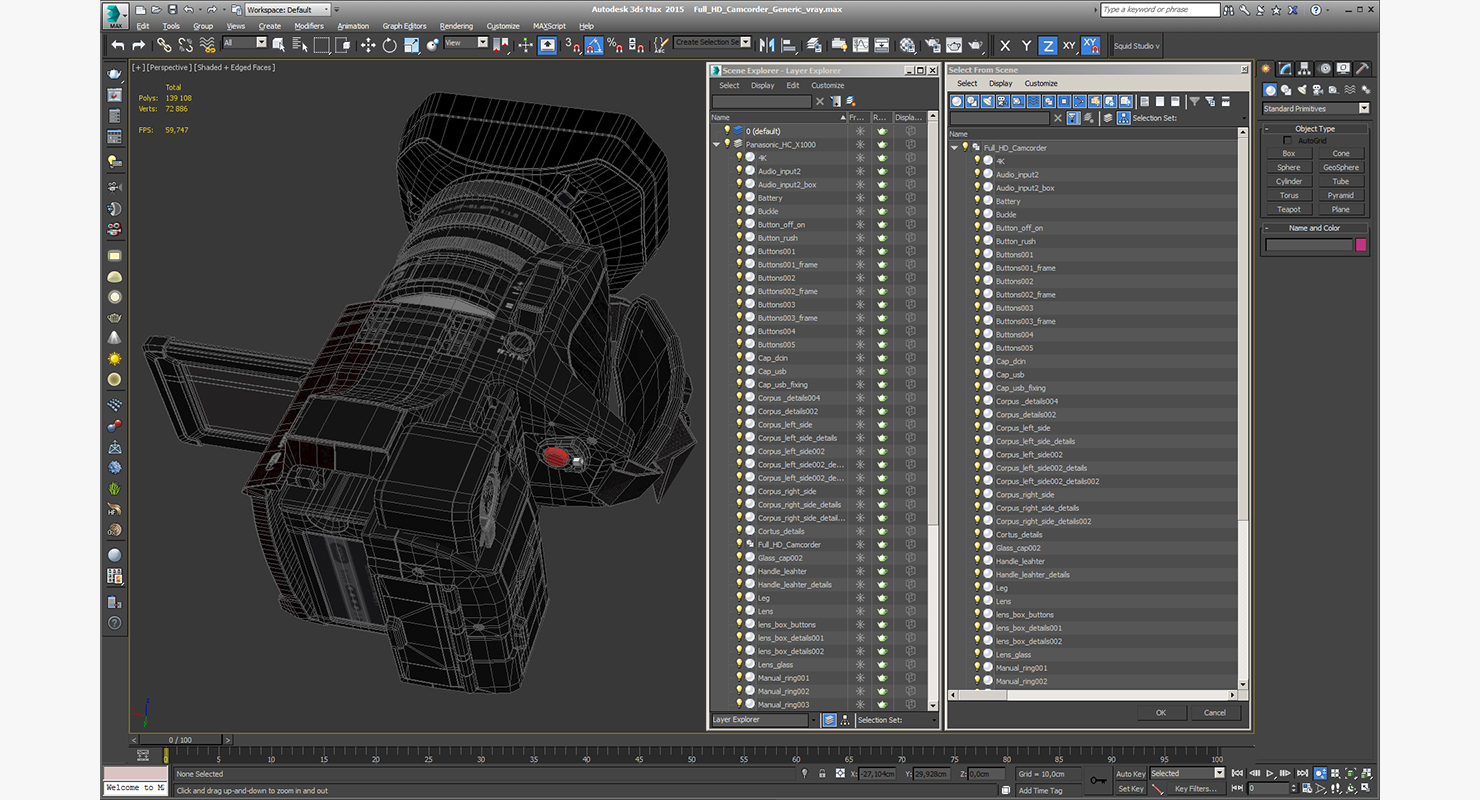
Task: Open the Material Editor icon
Action: click(x=907, y=45)
